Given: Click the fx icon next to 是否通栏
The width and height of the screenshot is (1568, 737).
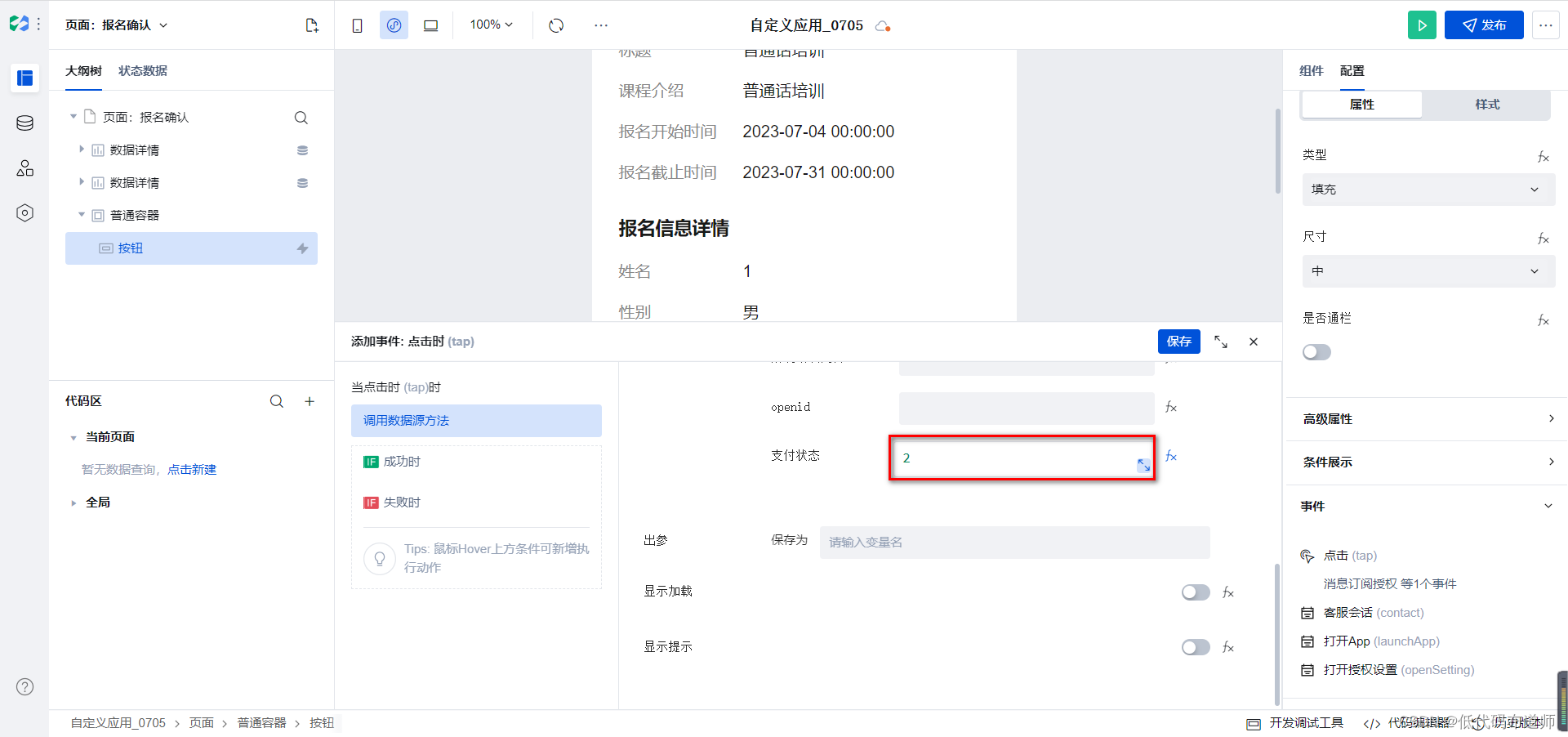Looking at the screenshot, I should click(1543, 320).
